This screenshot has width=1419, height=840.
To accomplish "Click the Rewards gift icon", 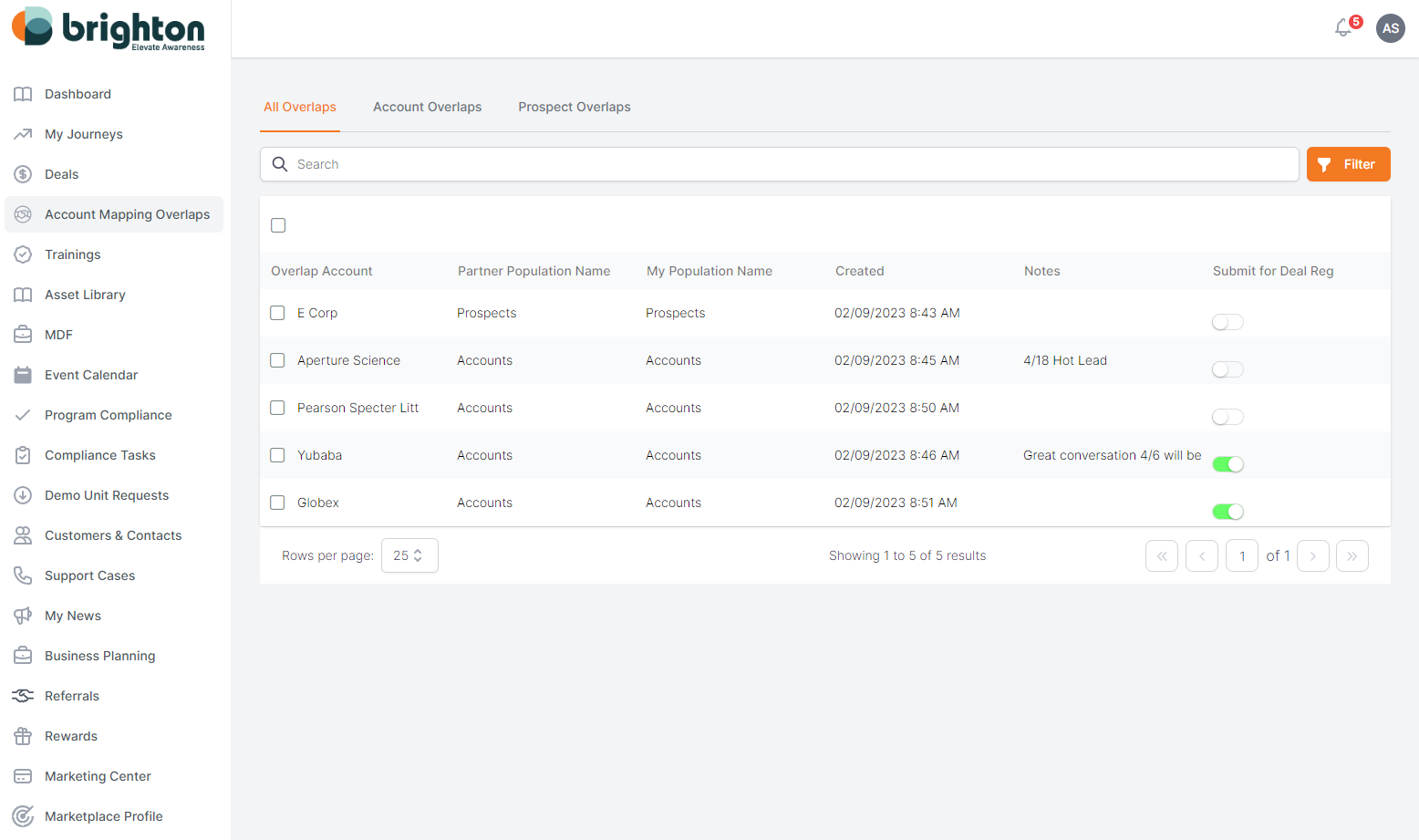I will pyautogui.click(x=23, y=736).
